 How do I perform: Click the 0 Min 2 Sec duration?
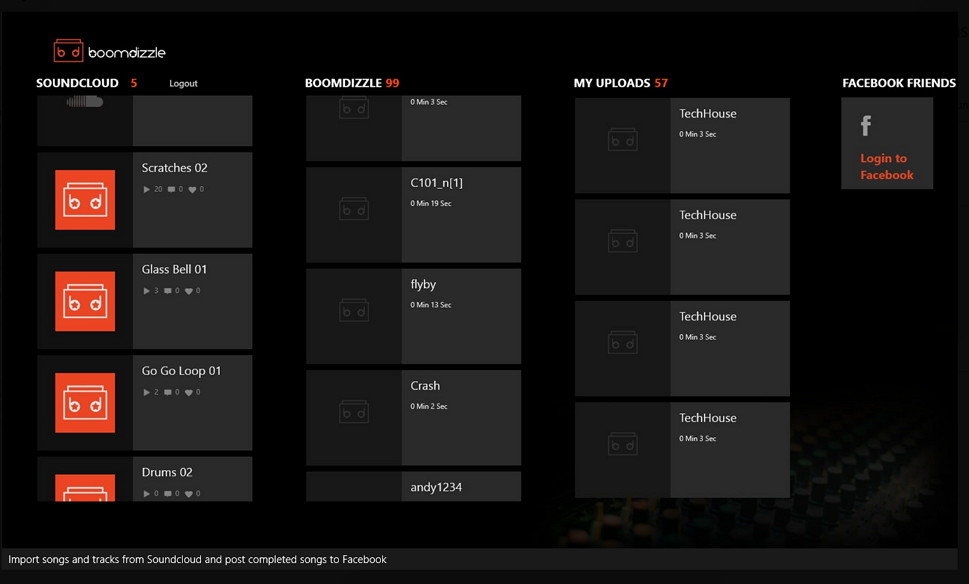pyautogui.click(x=429, y=406)
